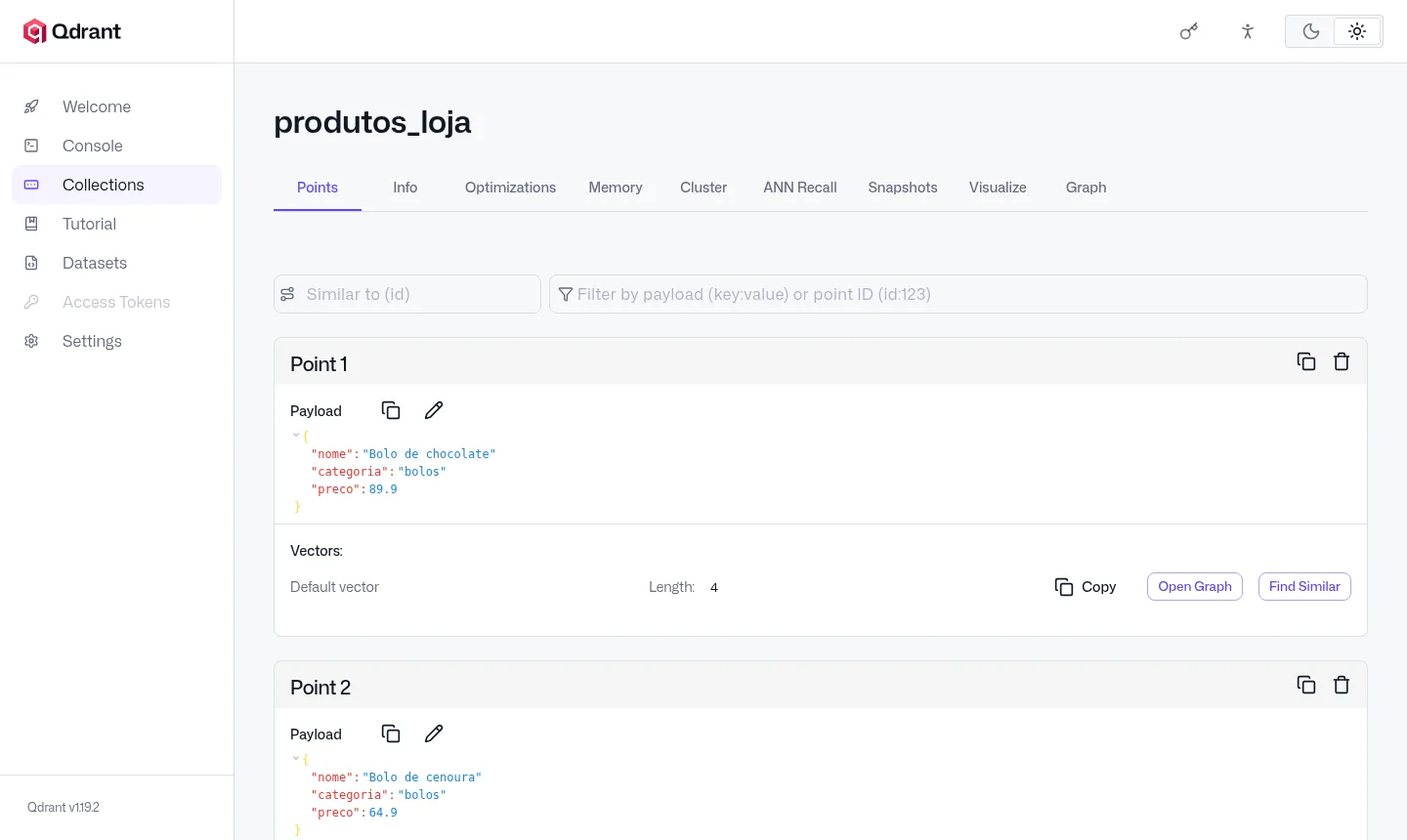Viewport: 1407px width, 840px height.
Task: Click Find Similar for Point 1
Action: tap(1304, 587)
